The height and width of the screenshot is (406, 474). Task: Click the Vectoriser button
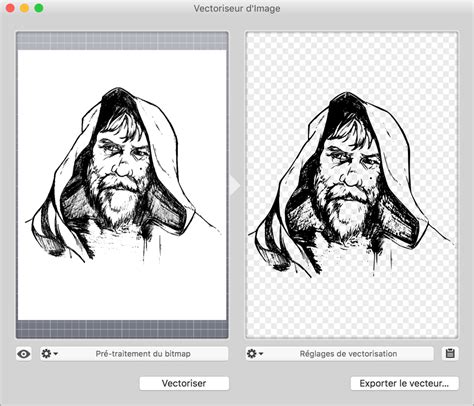[184, 383]
